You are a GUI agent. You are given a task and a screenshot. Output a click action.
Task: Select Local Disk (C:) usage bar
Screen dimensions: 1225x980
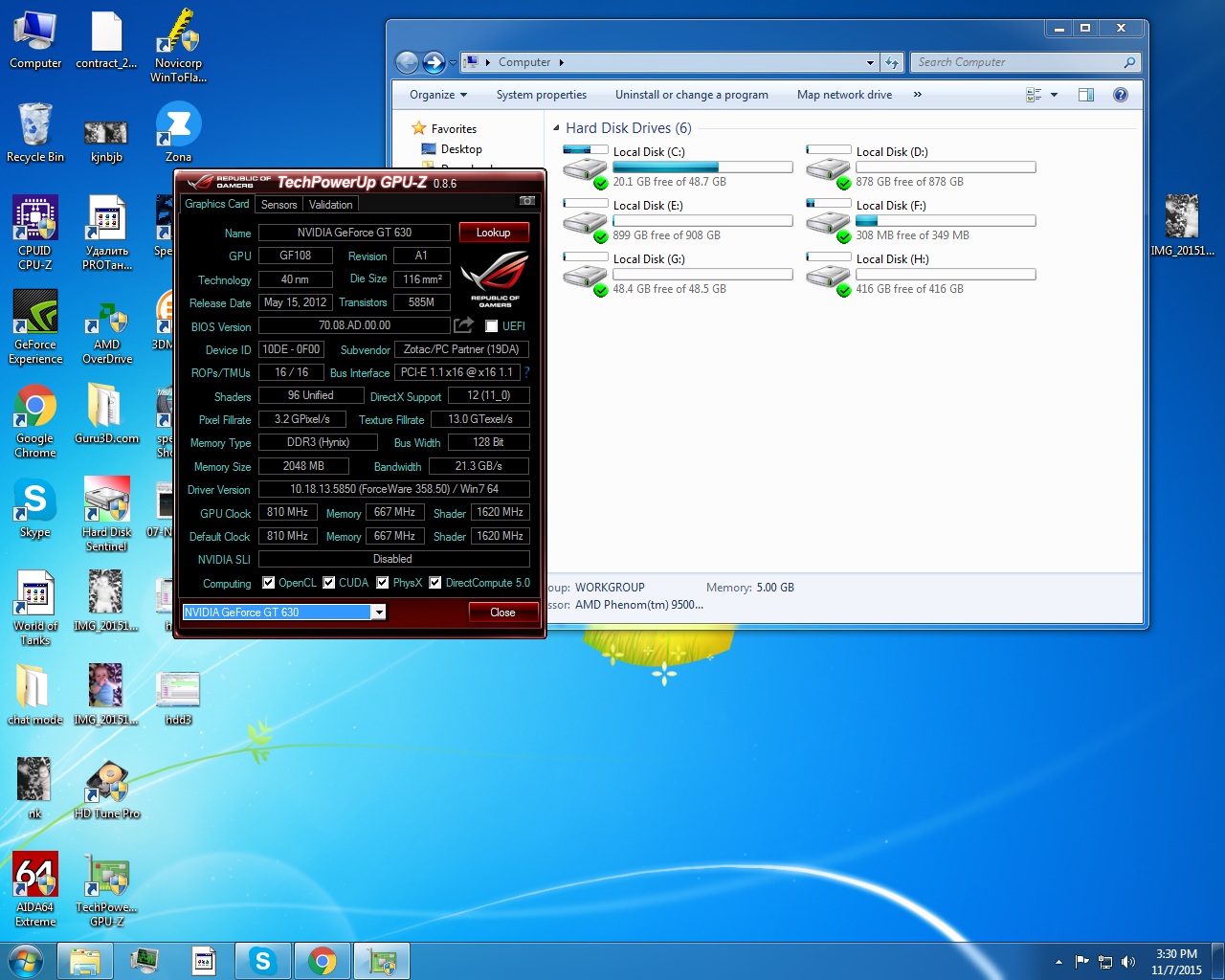point(702,167)
